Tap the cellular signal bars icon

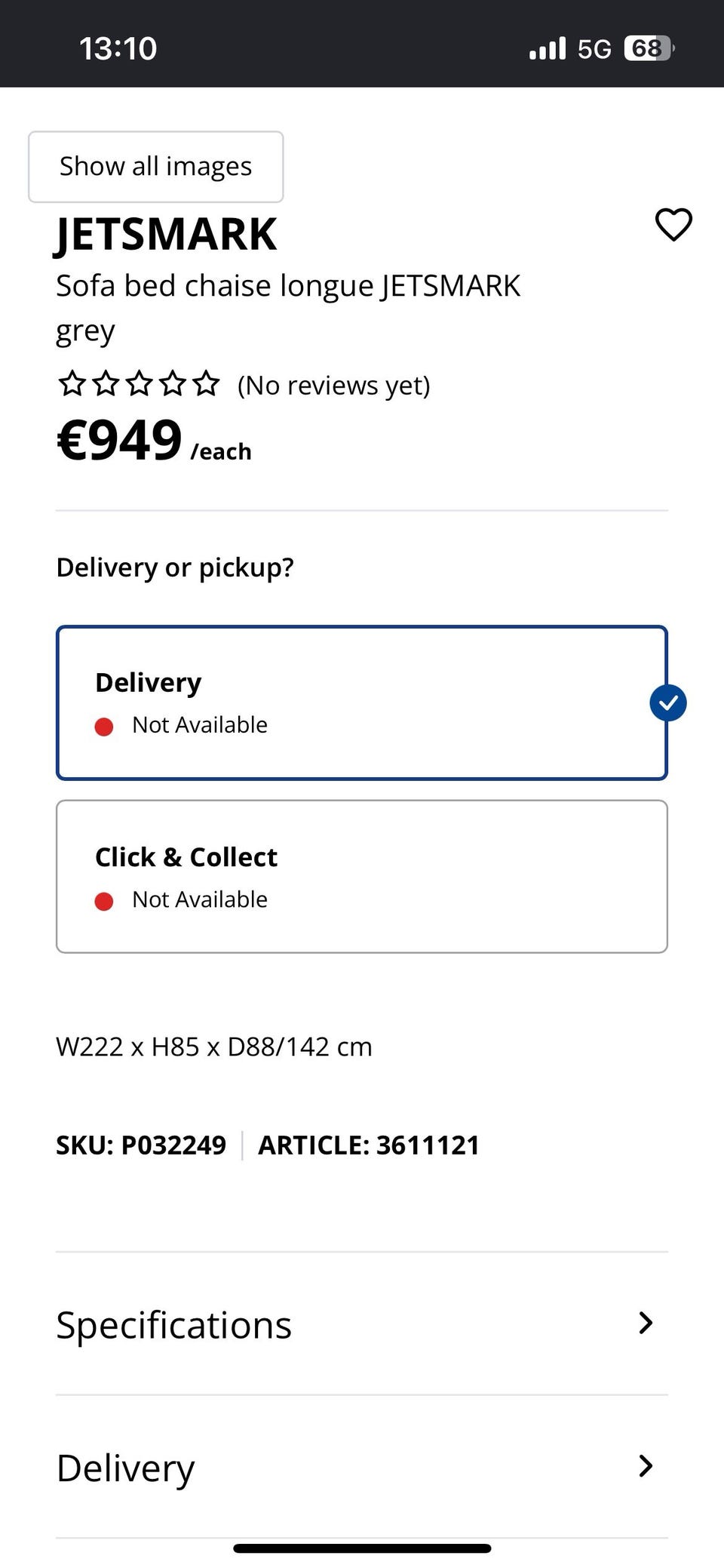click(x=548, y=49)
